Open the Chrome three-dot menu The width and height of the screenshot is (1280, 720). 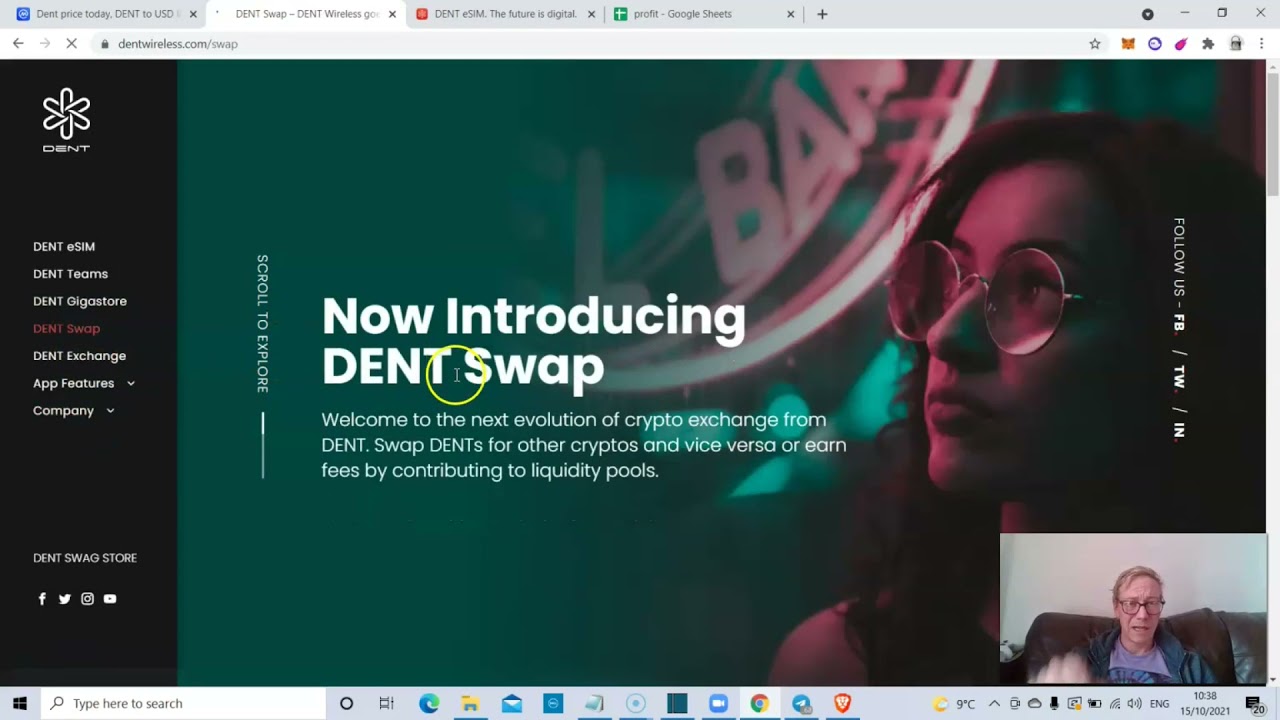1262,44
